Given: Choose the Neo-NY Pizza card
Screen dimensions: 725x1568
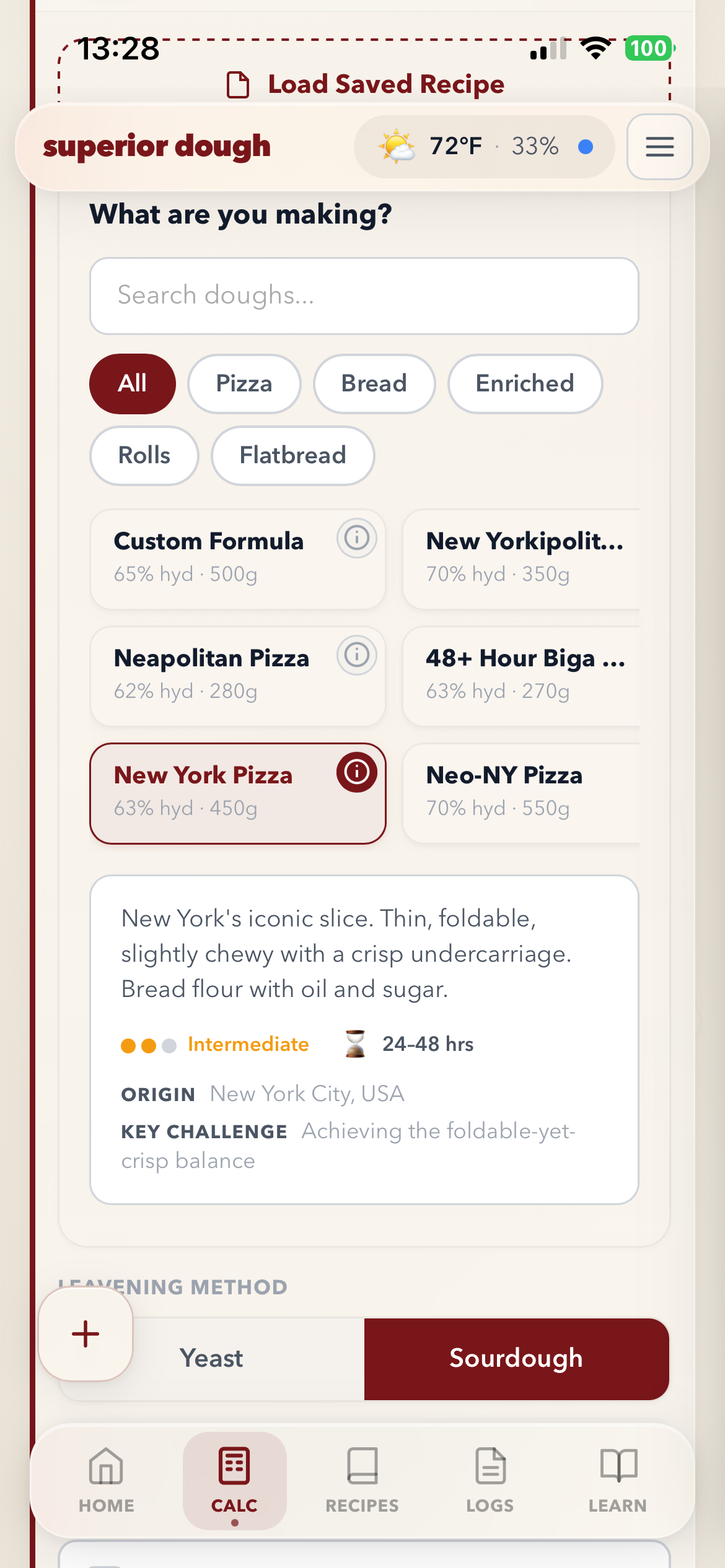Looking at the screenshot, I should pos(521,793).
